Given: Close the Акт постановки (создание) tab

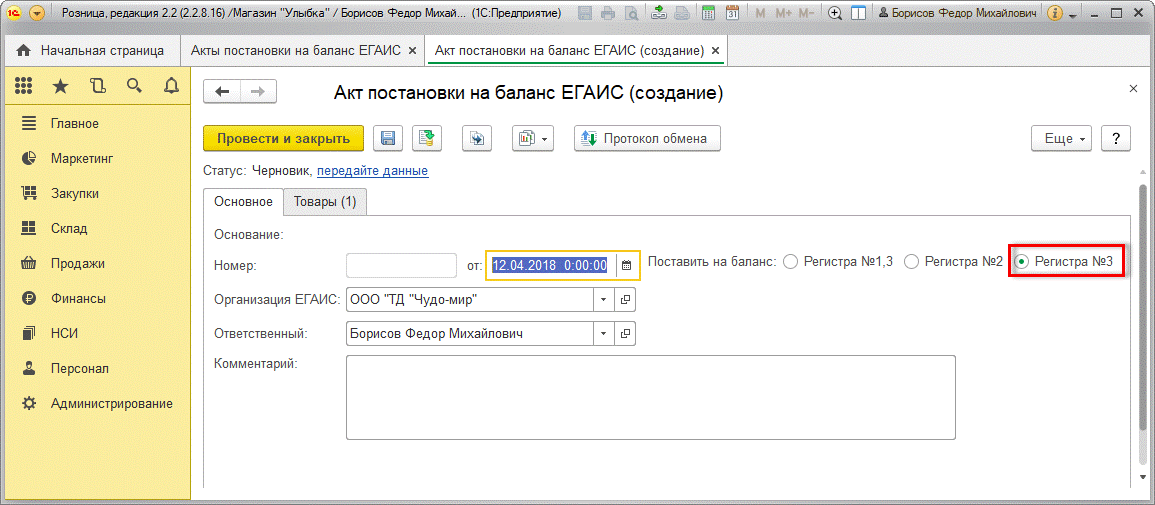Looking at the screenshot, I should pyautogui.click(x=715, y=51).
